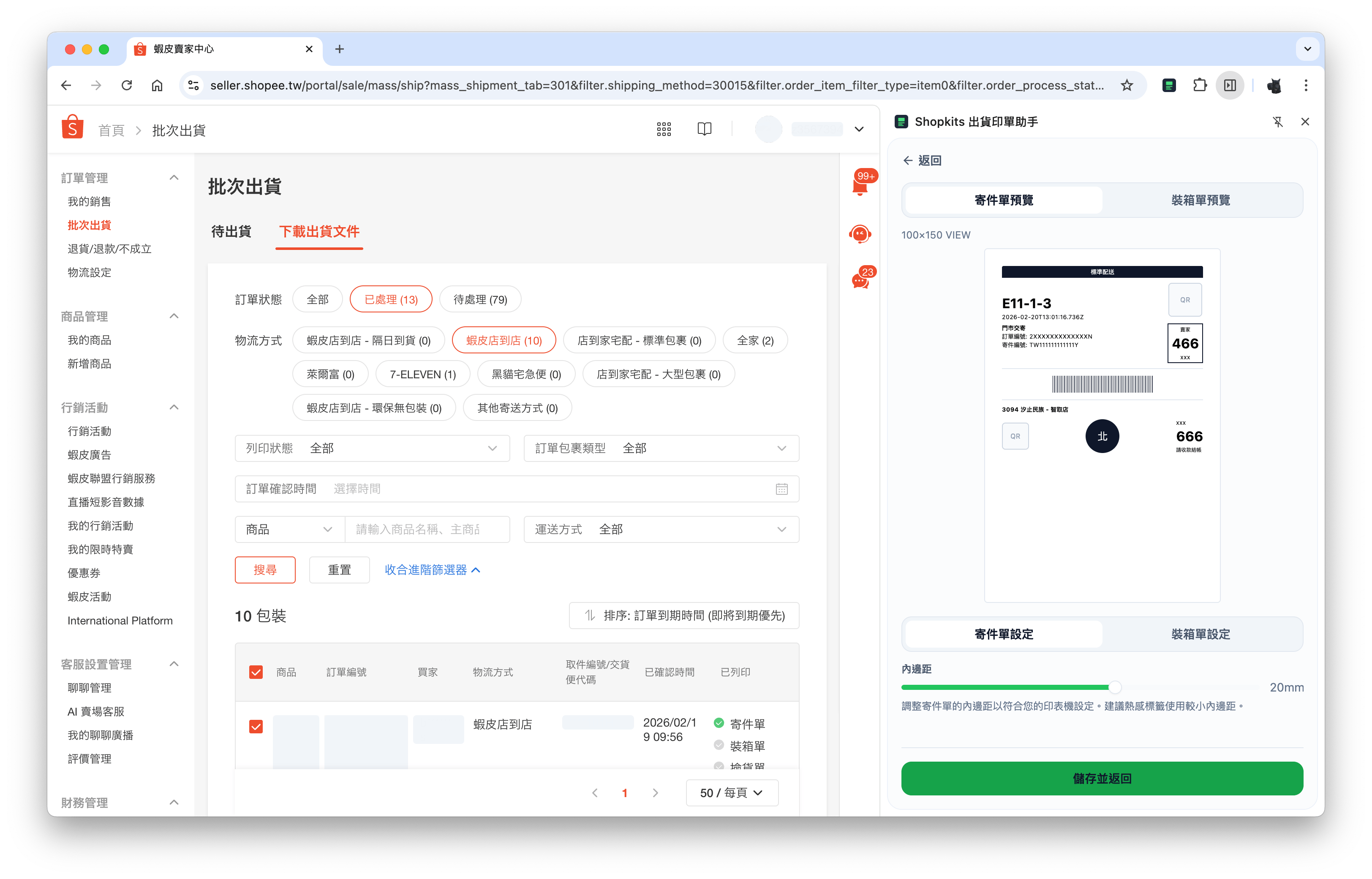Click the site info icon in address bar
This screenshot has height=879, width=1372.
click(x=193, y=86)
